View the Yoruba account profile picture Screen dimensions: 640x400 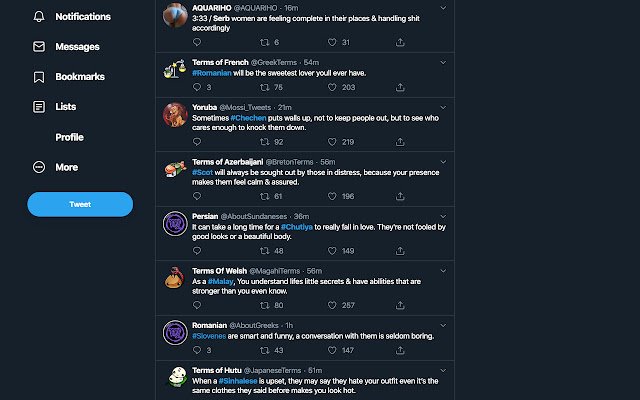175,115
